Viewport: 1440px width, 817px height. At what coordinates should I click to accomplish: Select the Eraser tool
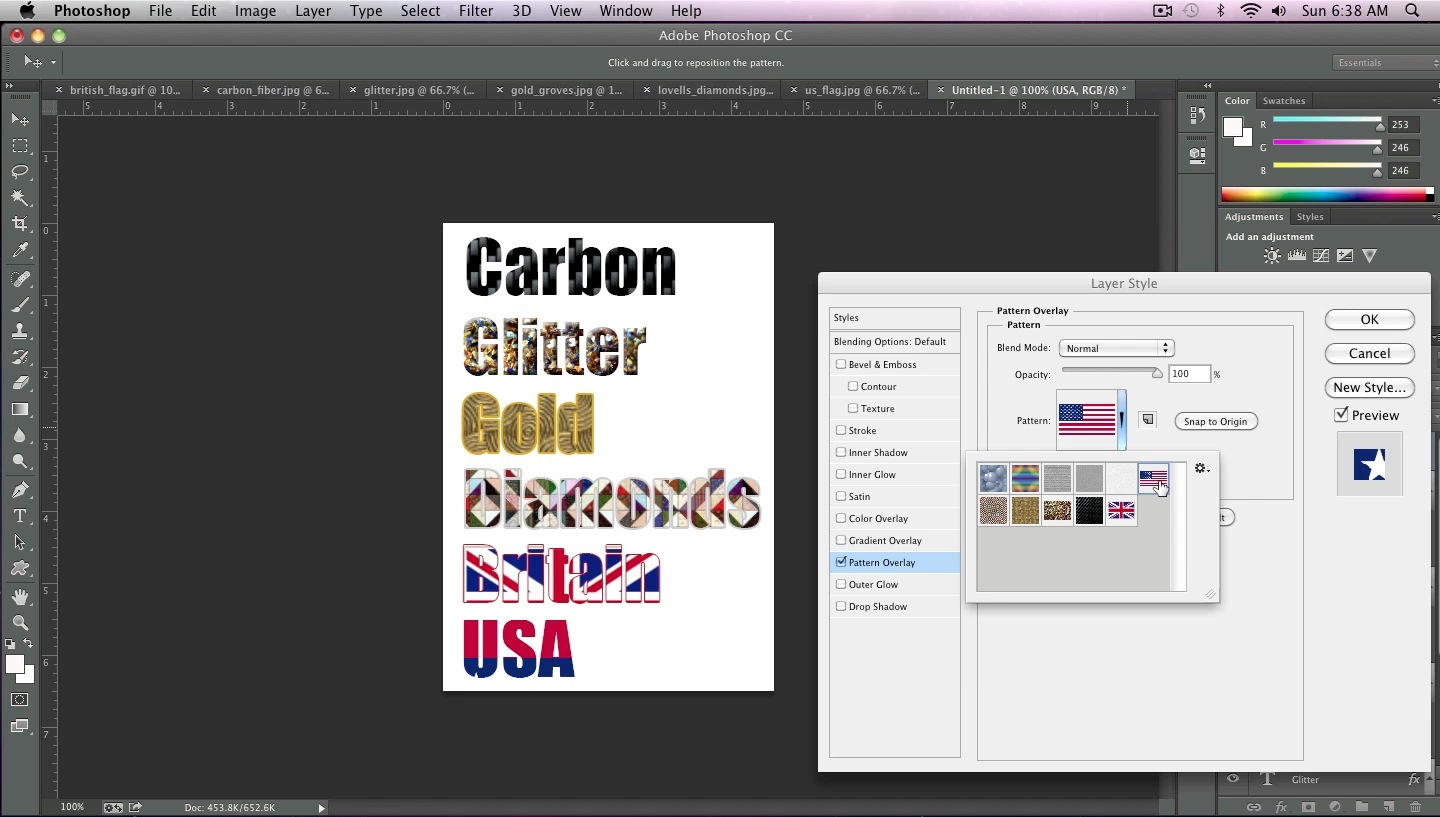20,383
